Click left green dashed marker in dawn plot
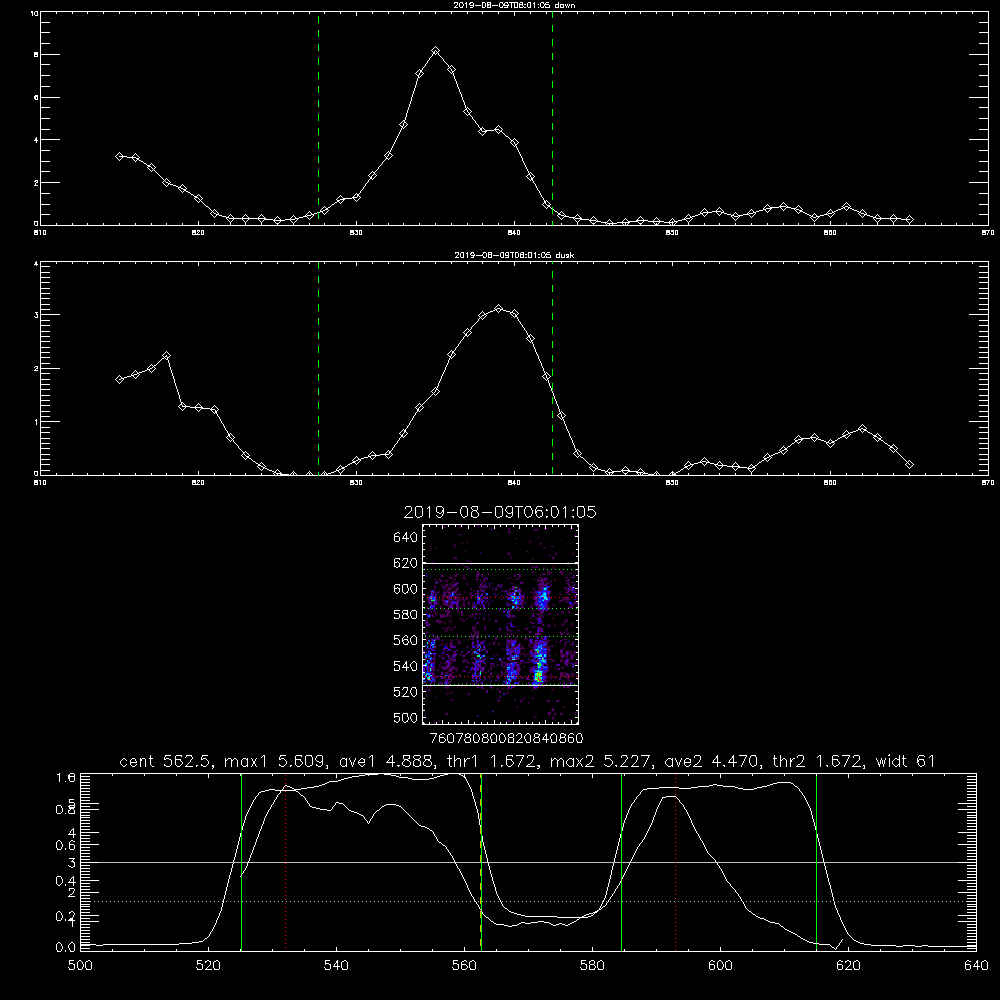Screen dimensions: 1000x1000 (318, 119)
